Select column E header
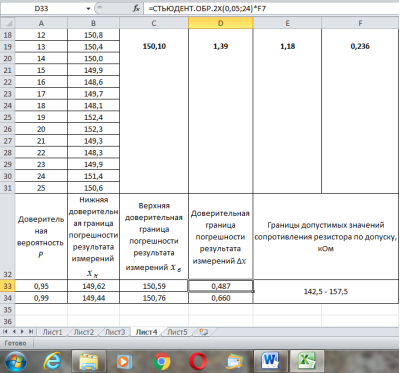The width and height of the screenshot is (400, 373). (x=287, y=23)
